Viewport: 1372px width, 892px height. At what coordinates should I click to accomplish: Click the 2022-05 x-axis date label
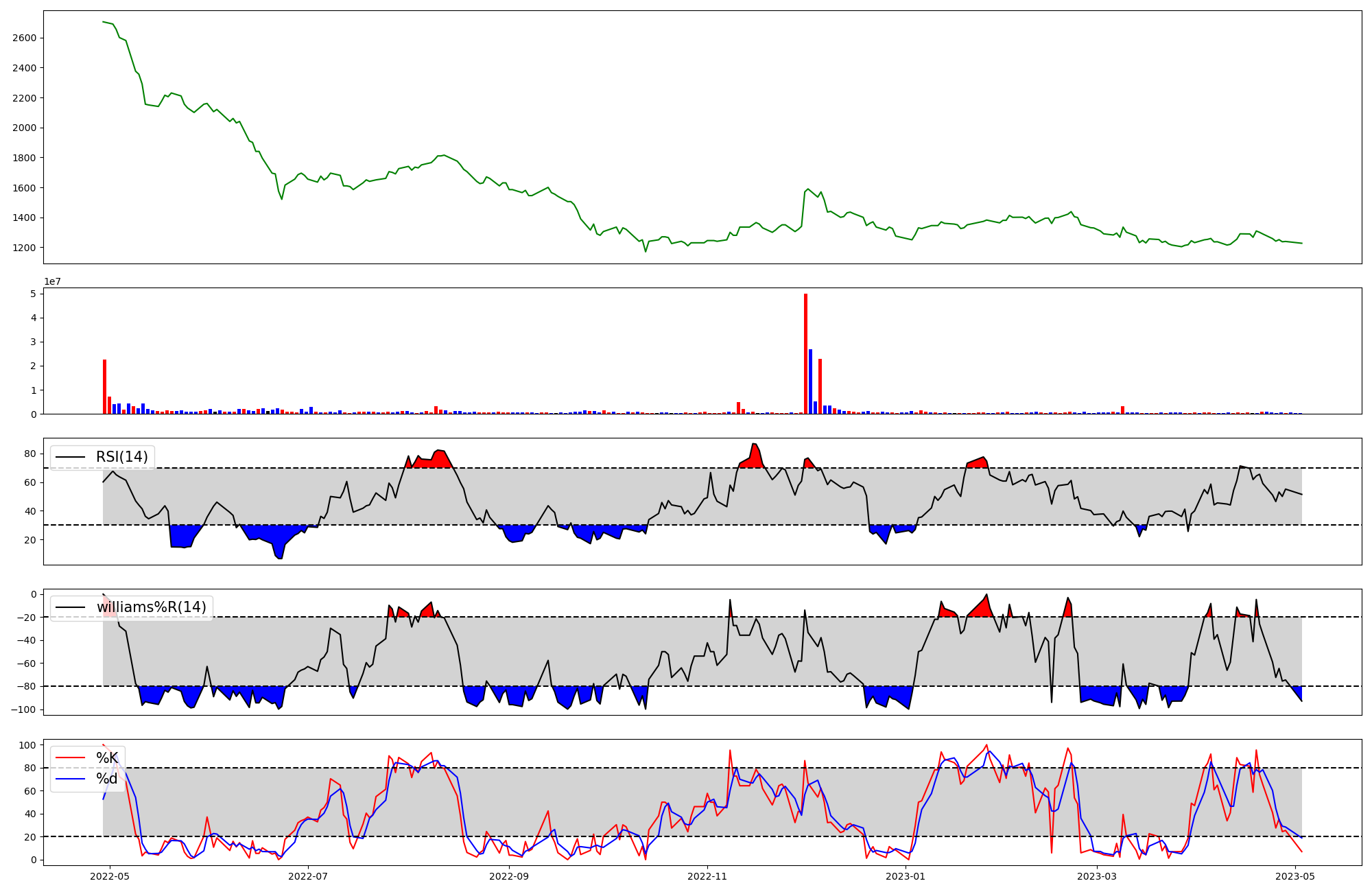pyautogui.click(x=110, y=876)
